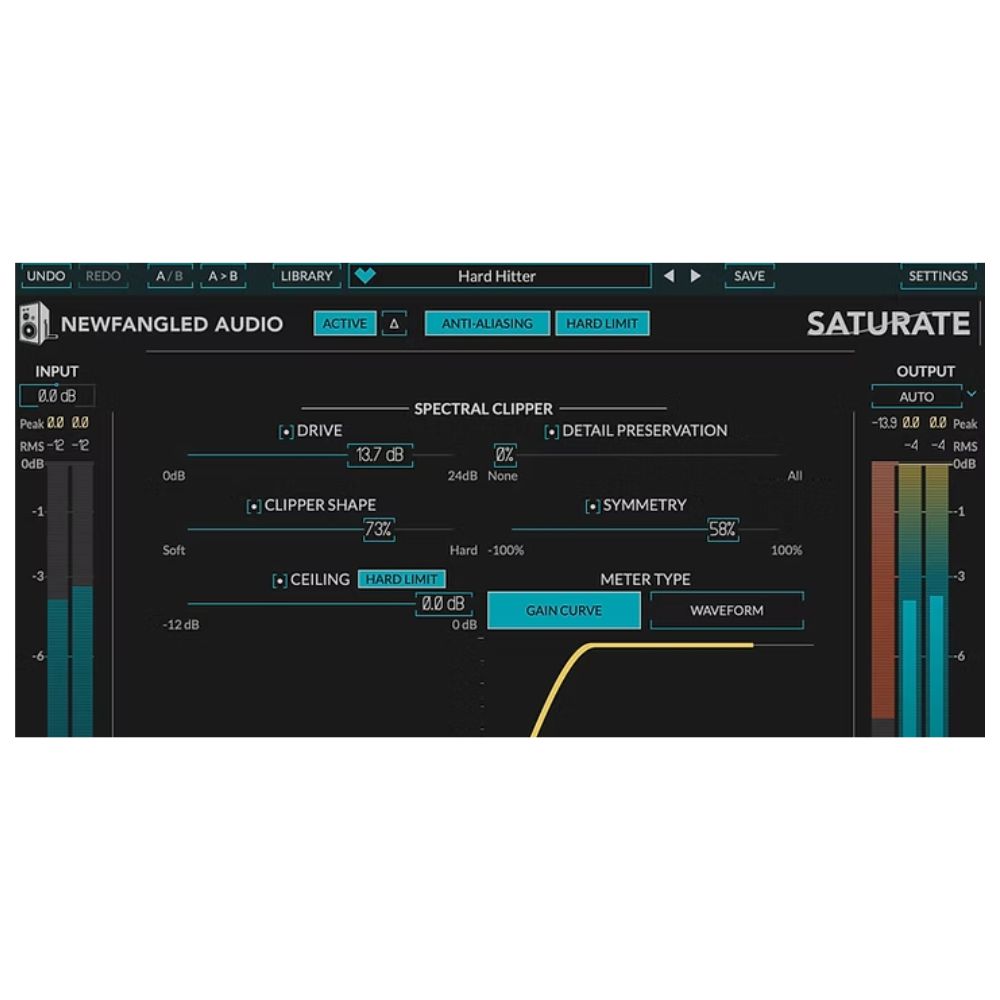Click the heart favorite icon beside the preset name
Viewport: 1000px width, 1000px height.
point(365,276)
